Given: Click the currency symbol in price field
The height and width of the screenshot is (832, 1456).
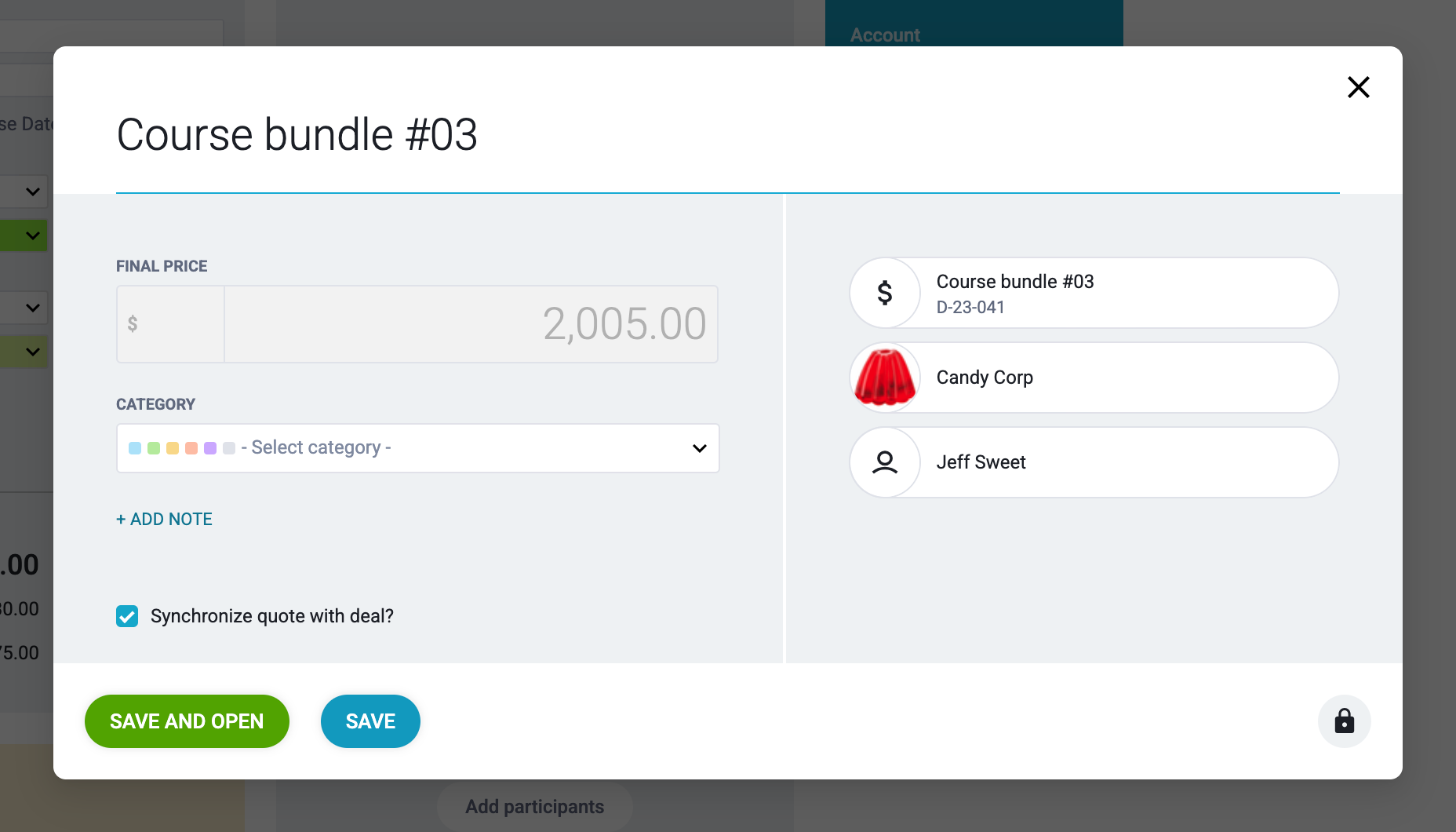Looking at the screenshot, I should click(133, 323).
